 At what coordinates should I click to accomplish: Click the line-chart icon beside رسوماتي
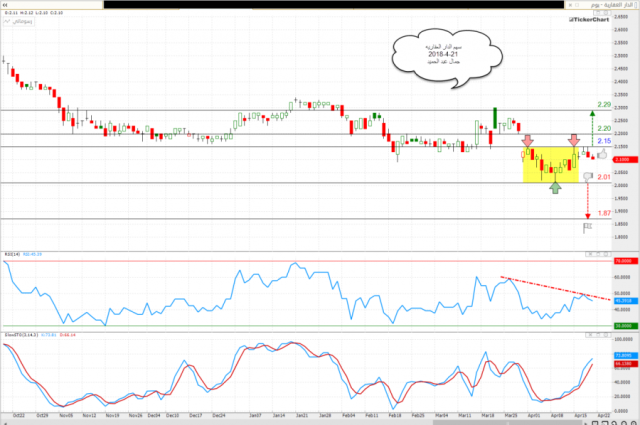pyautogui.click(x=7, y=22)
